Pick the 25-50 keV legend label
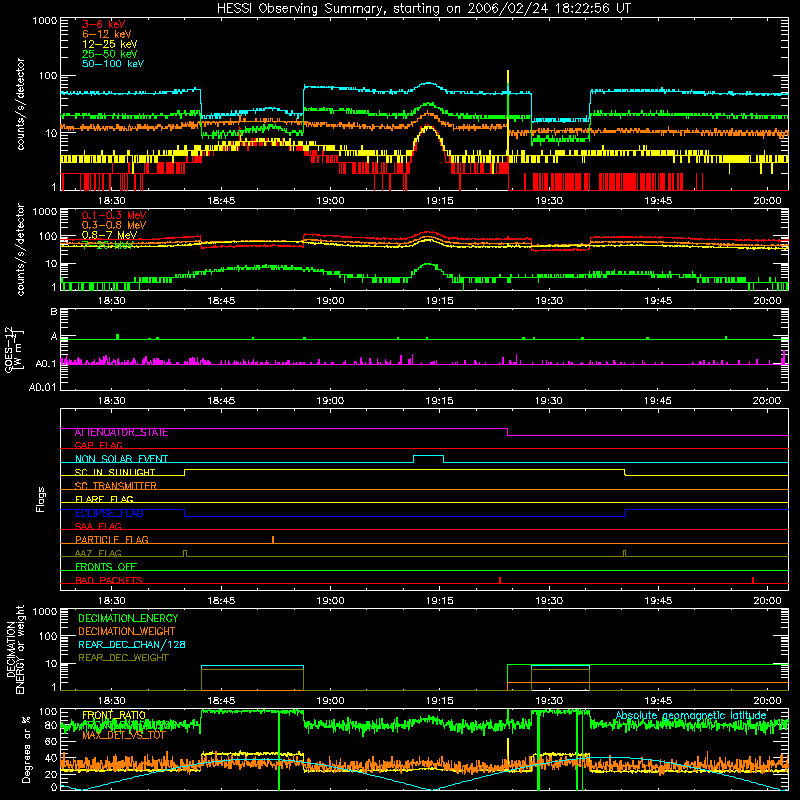The image size is (800, 800). (x=109, y=54)
